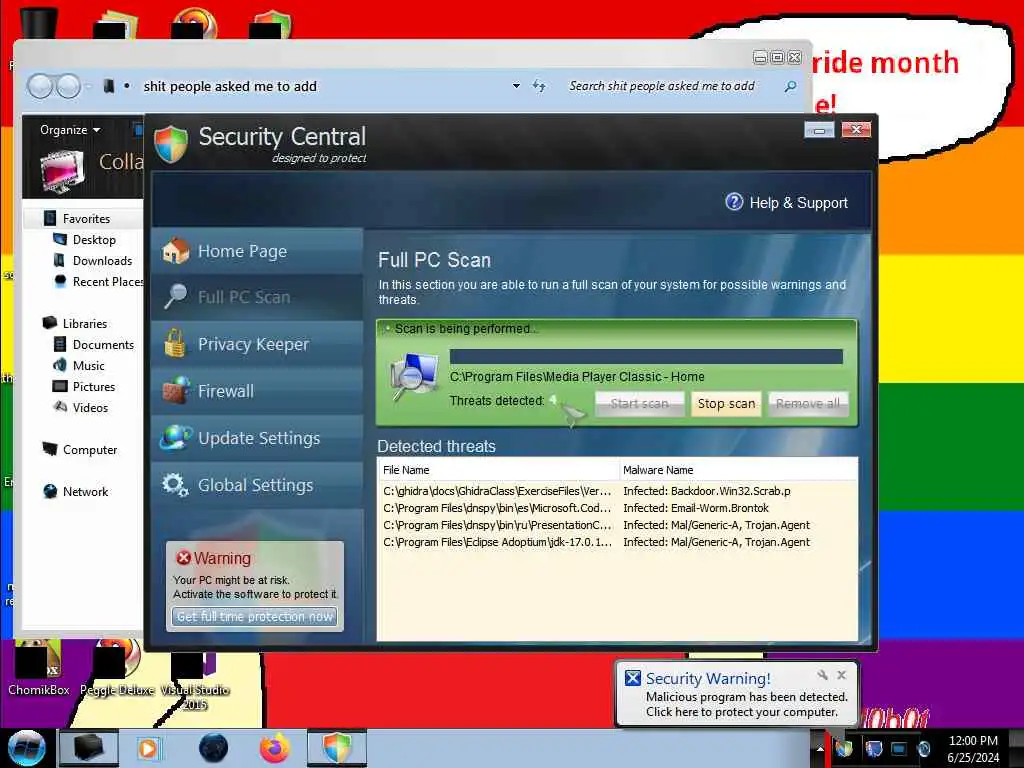1024x768 pixels.
Task: Click the greyed Start scan button
Action: (x=639, y=404)
